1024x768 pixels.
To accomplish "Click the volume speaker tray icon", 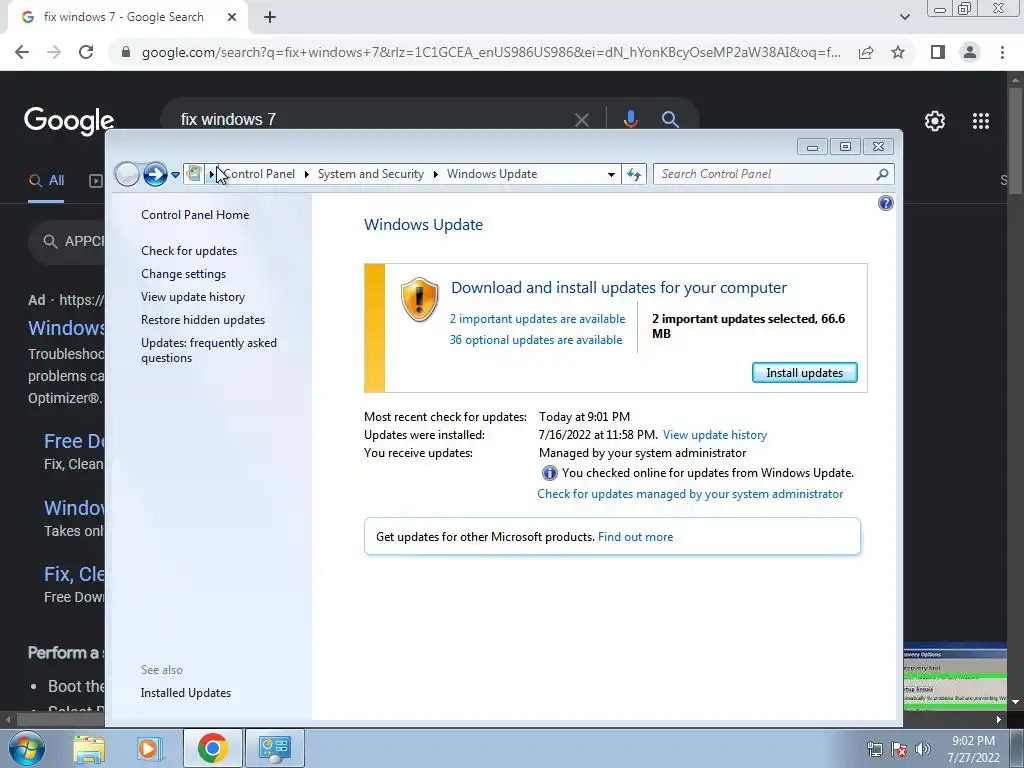I will pyautogui.click(x=923, y=749).
